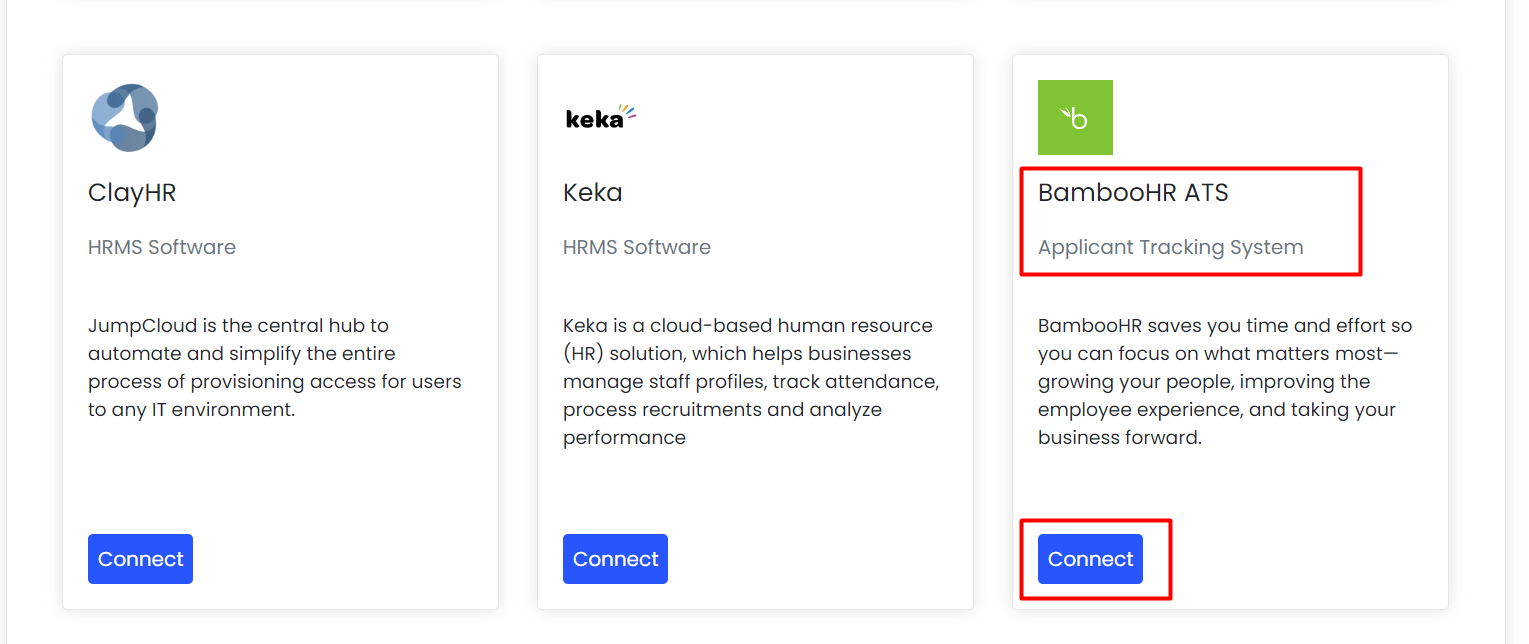Viewport: 1529px width, 644px height.
Task: Click the Keka logo icon
Action: tap(601, 118)
